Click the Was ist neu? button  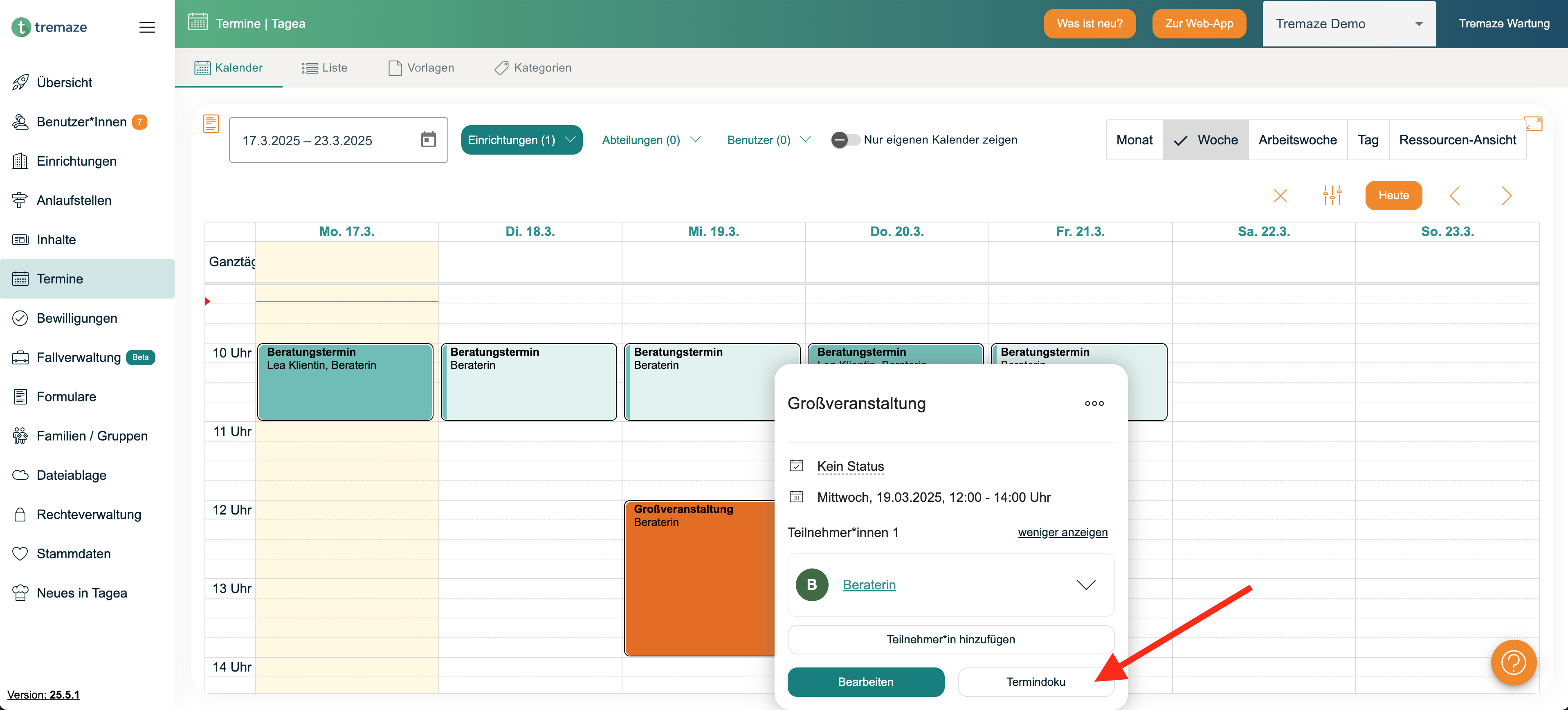[1090, 24]
